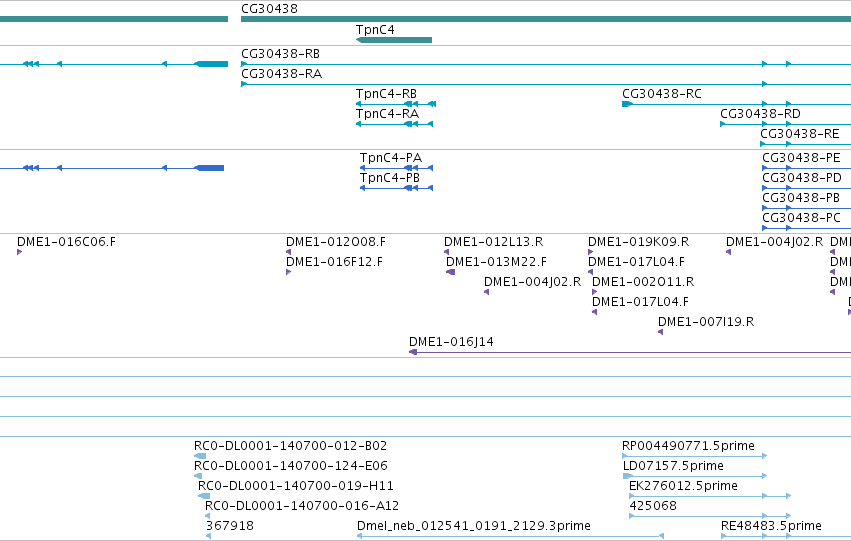Screen dimensions: 851x541
Task: Open the RC0-DL0001-140700-012-B02 EST label
Action: tap(290, 446)
